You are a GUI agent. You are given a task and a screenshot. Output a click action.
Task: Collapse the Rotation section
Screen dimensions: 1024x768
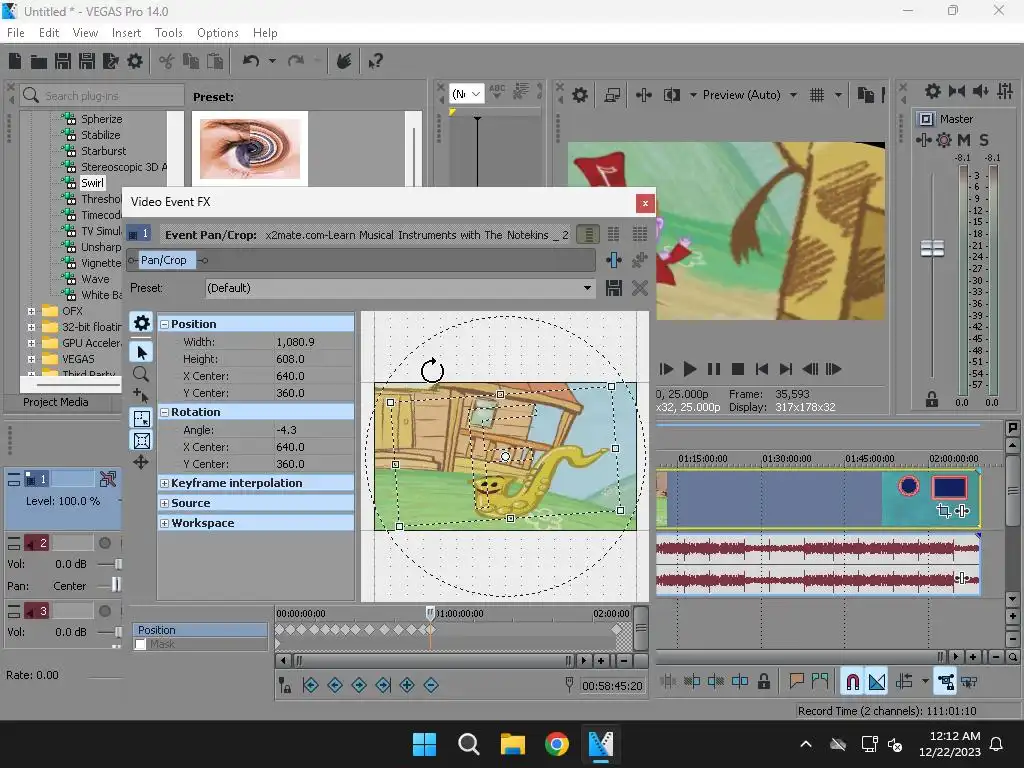click(165, 413)
